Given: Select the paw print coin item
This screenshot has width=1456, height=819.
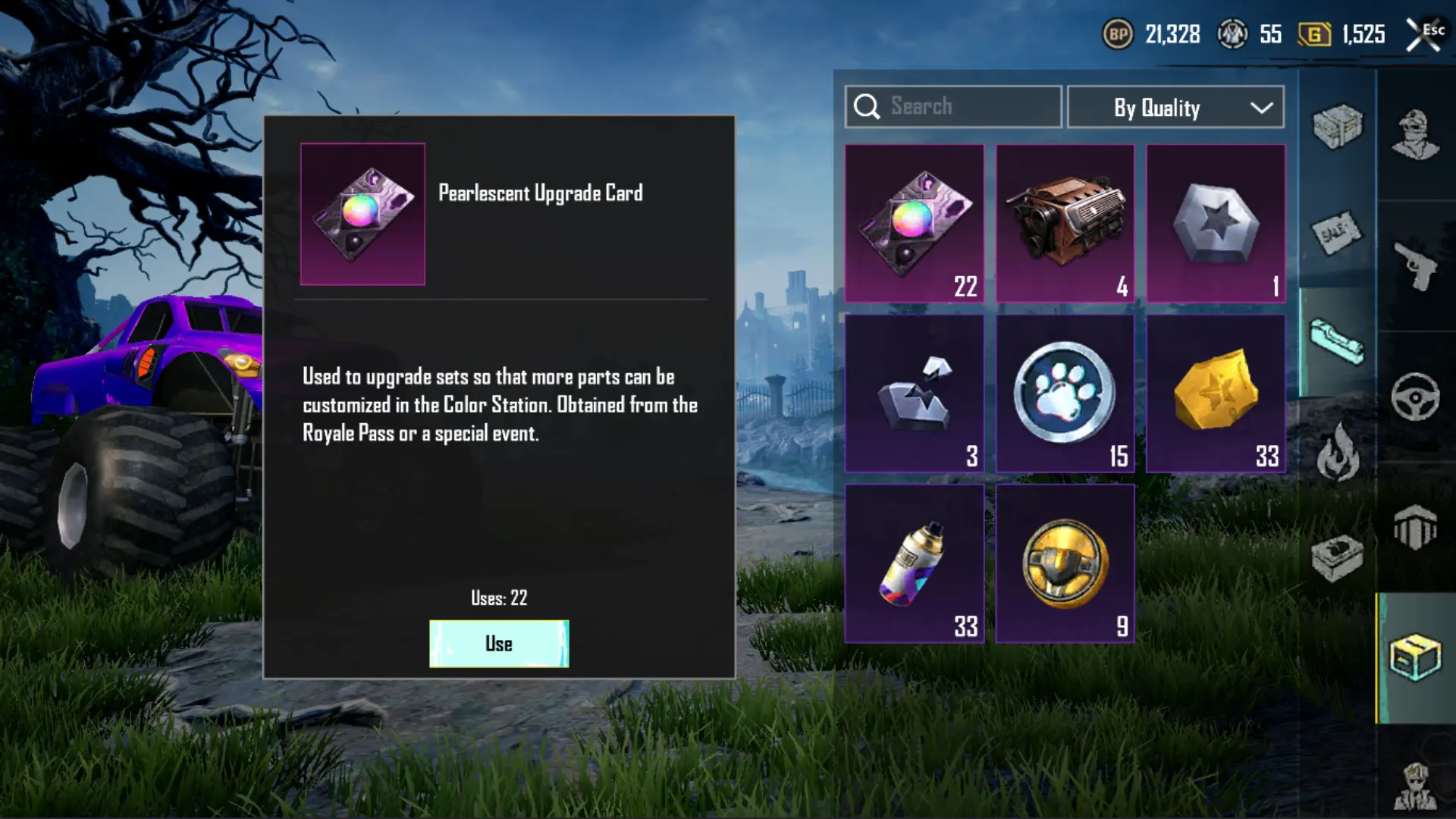Looking at the screenshot, I should coord(1065,394).
